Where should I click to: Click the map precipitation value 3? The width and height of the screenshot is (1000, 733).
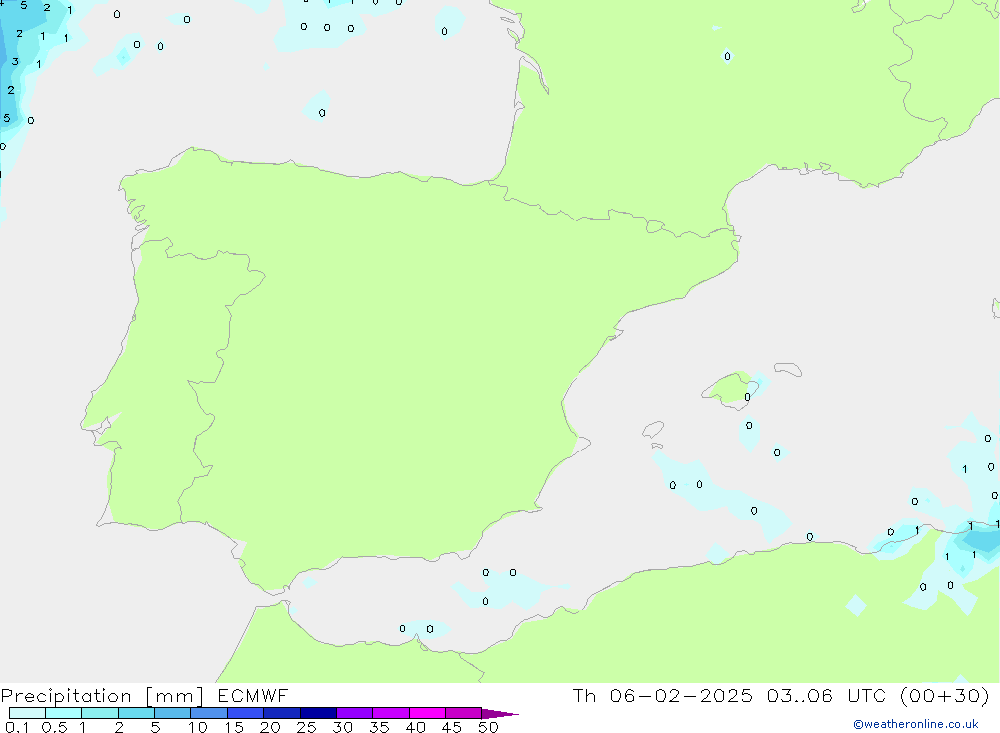(x=15, y=62)
